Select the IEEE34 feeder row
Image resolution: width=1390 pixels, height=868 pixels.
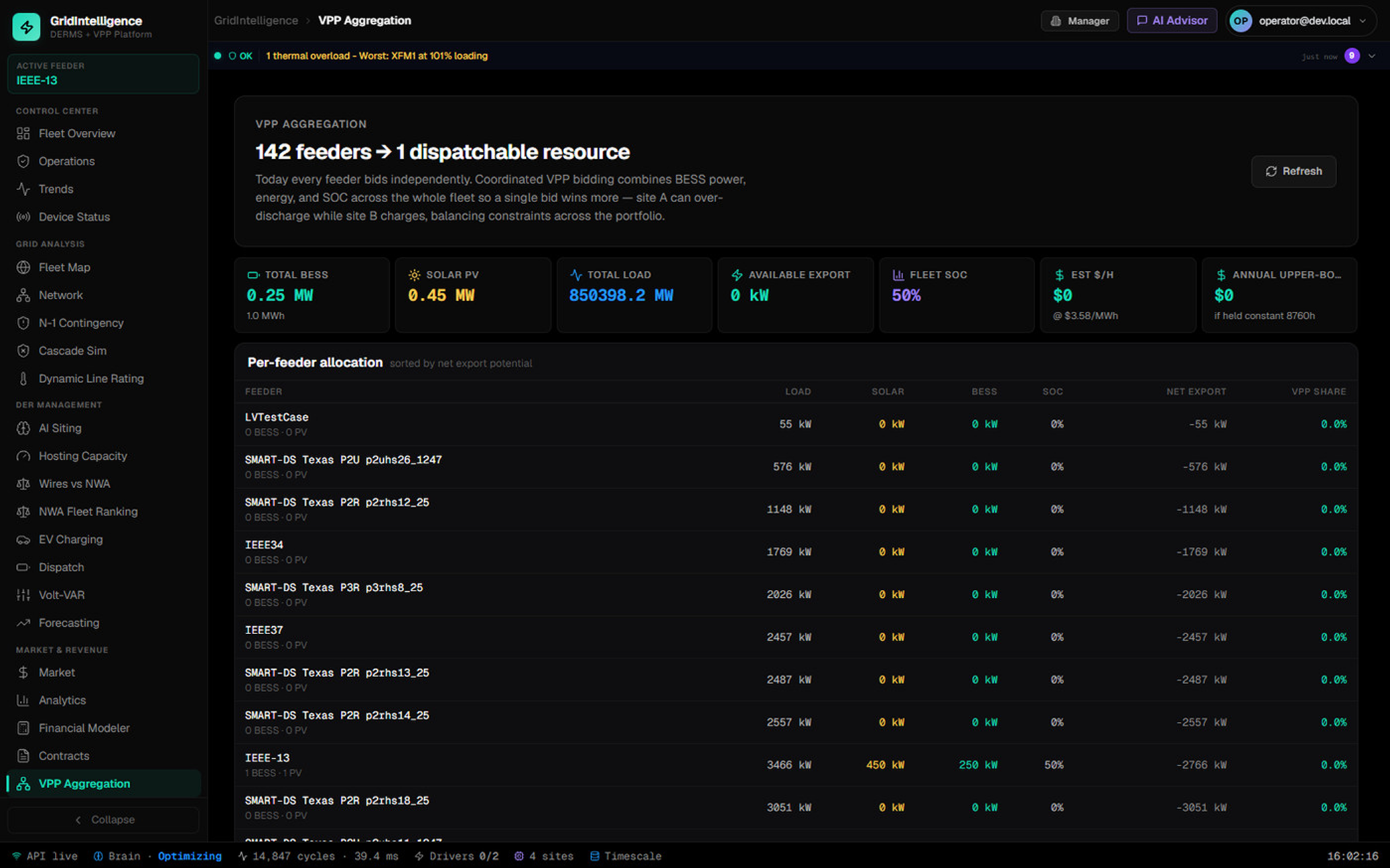click(x=795, y=552)
